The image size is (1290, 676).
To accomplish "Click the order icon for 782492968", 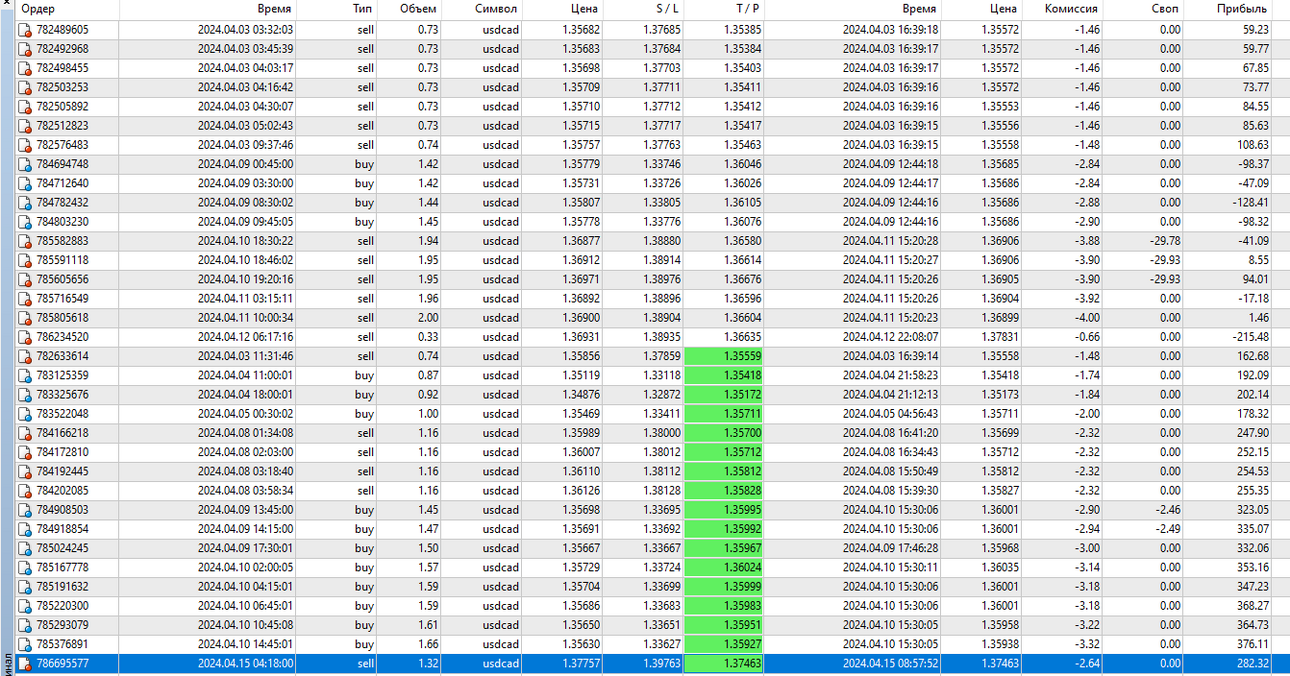I will 25,49.
